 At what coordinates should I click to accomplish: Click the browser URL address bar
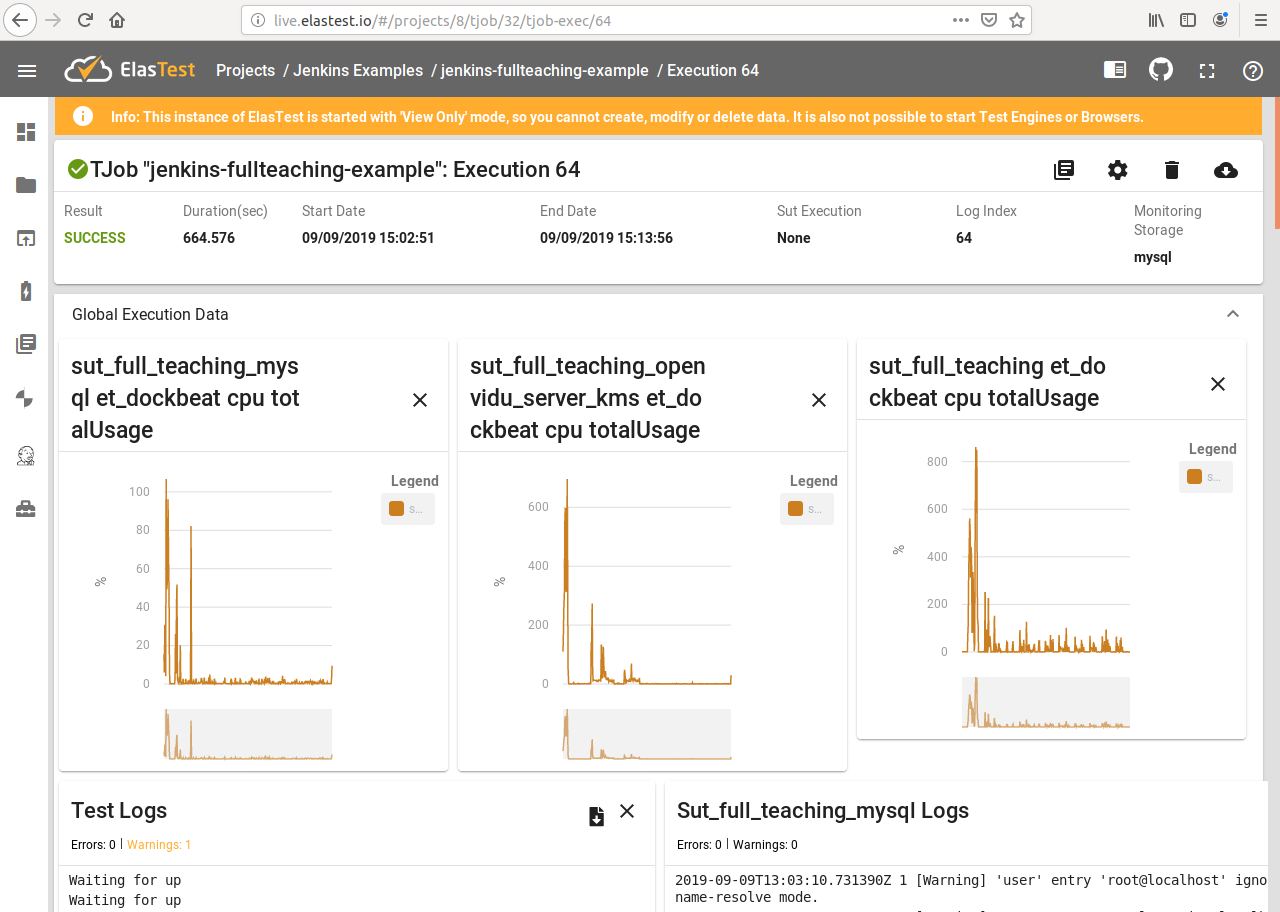pyautogui.click(x=600, y=20)
